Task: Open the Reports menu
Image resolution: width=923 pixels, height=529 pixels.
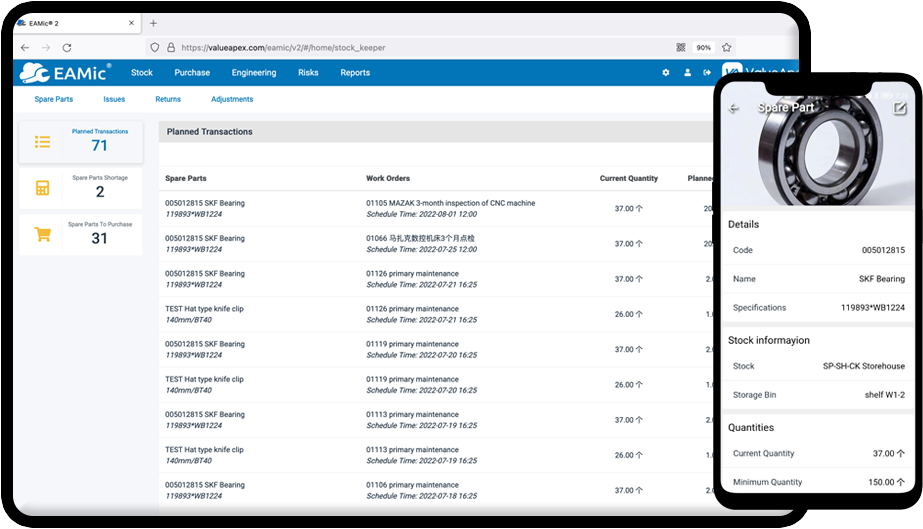Action: pyautogui.click(x=355, y=73)
